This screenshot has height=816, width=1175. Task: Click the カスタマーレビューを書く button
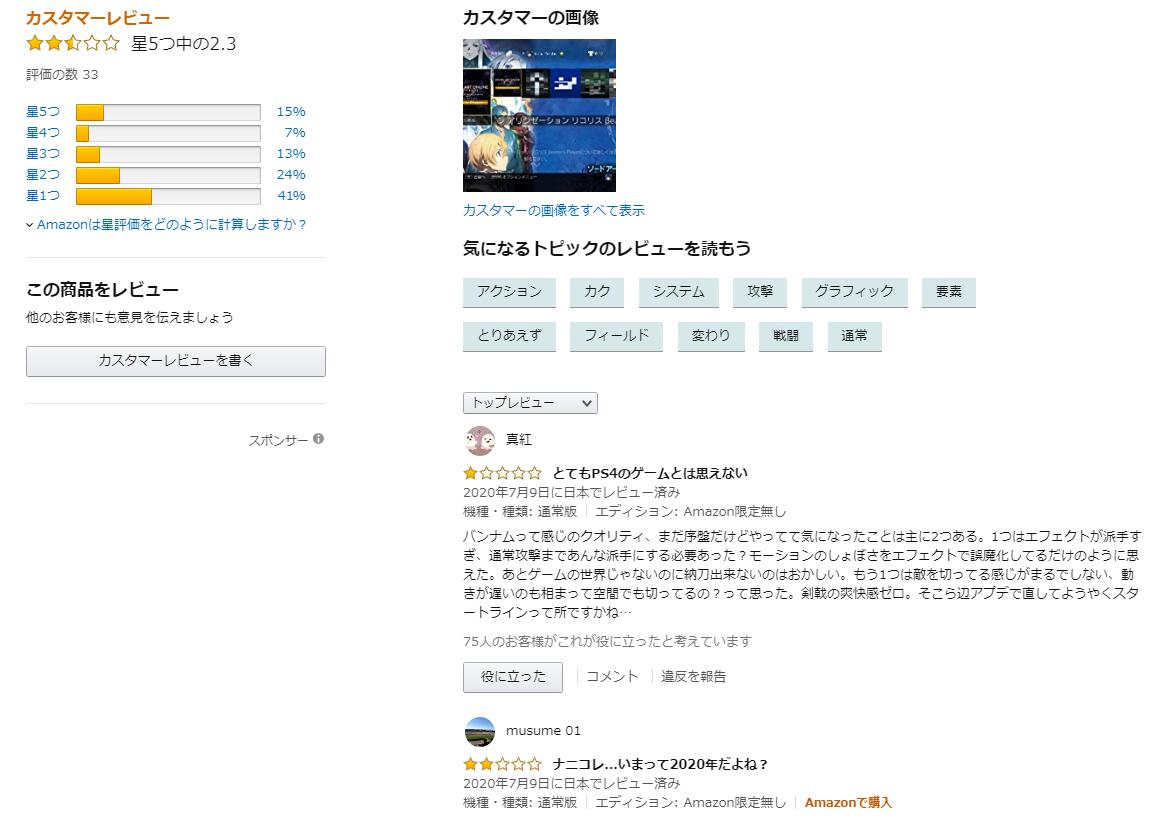(176, 361)
